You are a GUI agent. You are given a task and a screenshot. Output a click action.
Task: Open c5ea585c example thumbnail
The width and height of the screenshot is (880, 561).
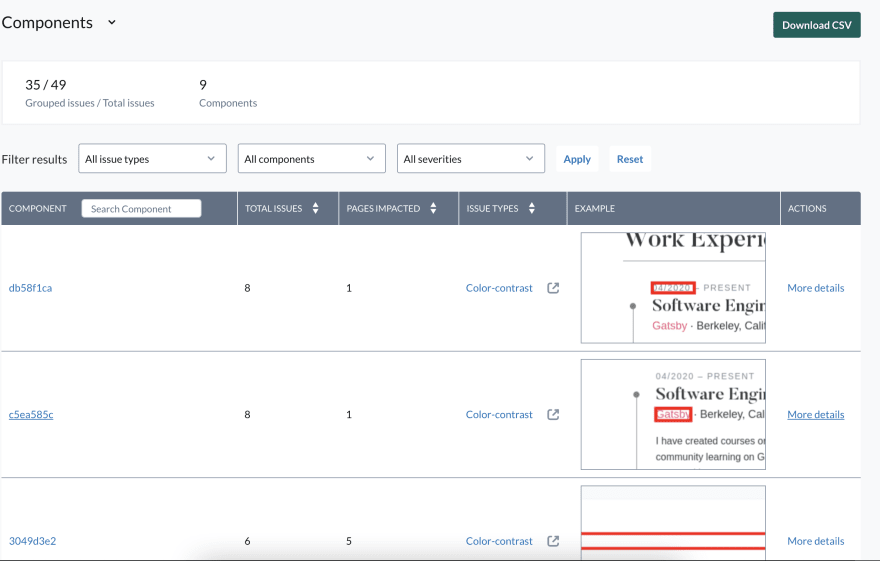pos(673,415)
